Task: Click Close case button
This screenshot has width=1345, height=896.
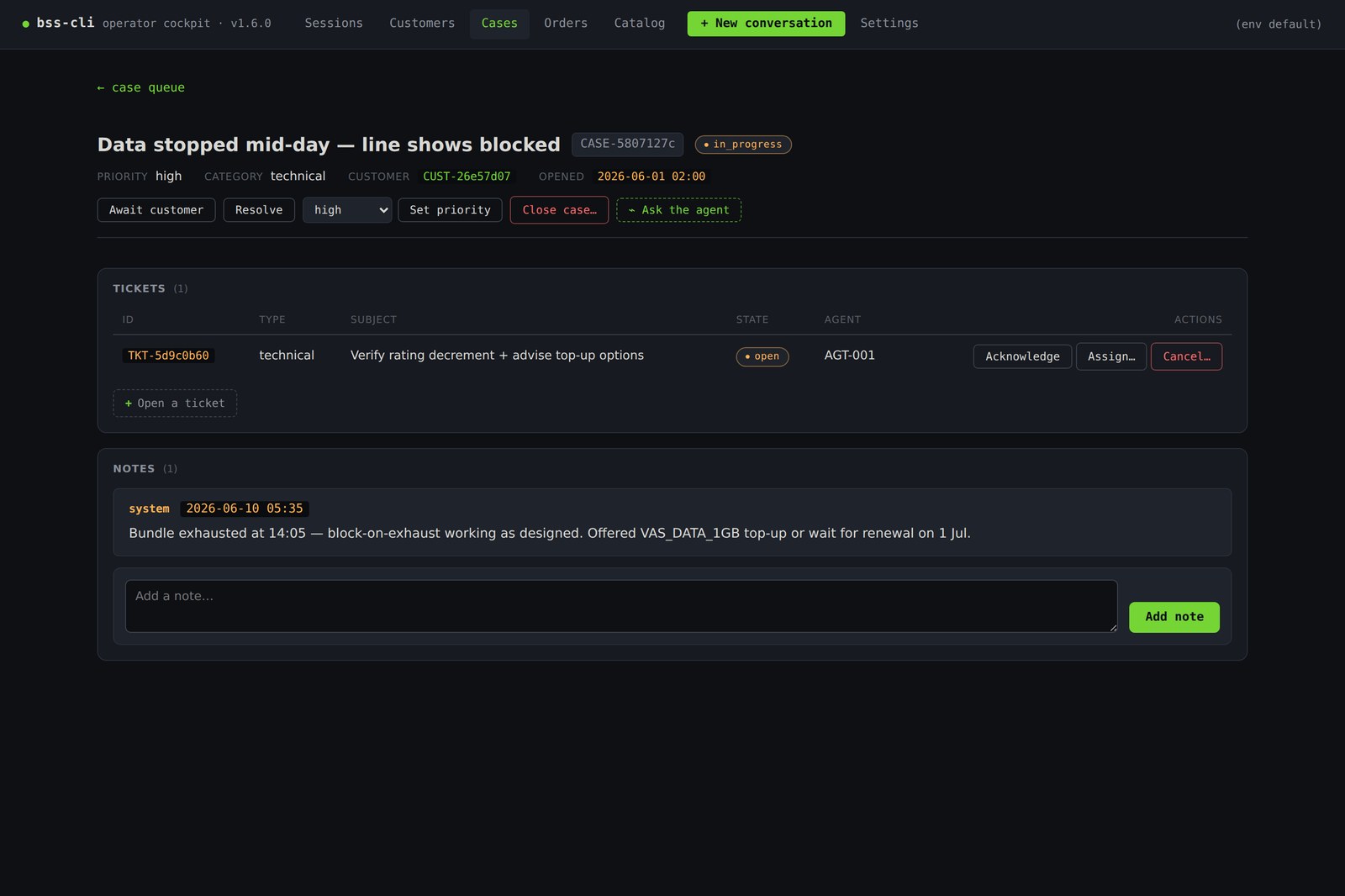Action: 559,210
